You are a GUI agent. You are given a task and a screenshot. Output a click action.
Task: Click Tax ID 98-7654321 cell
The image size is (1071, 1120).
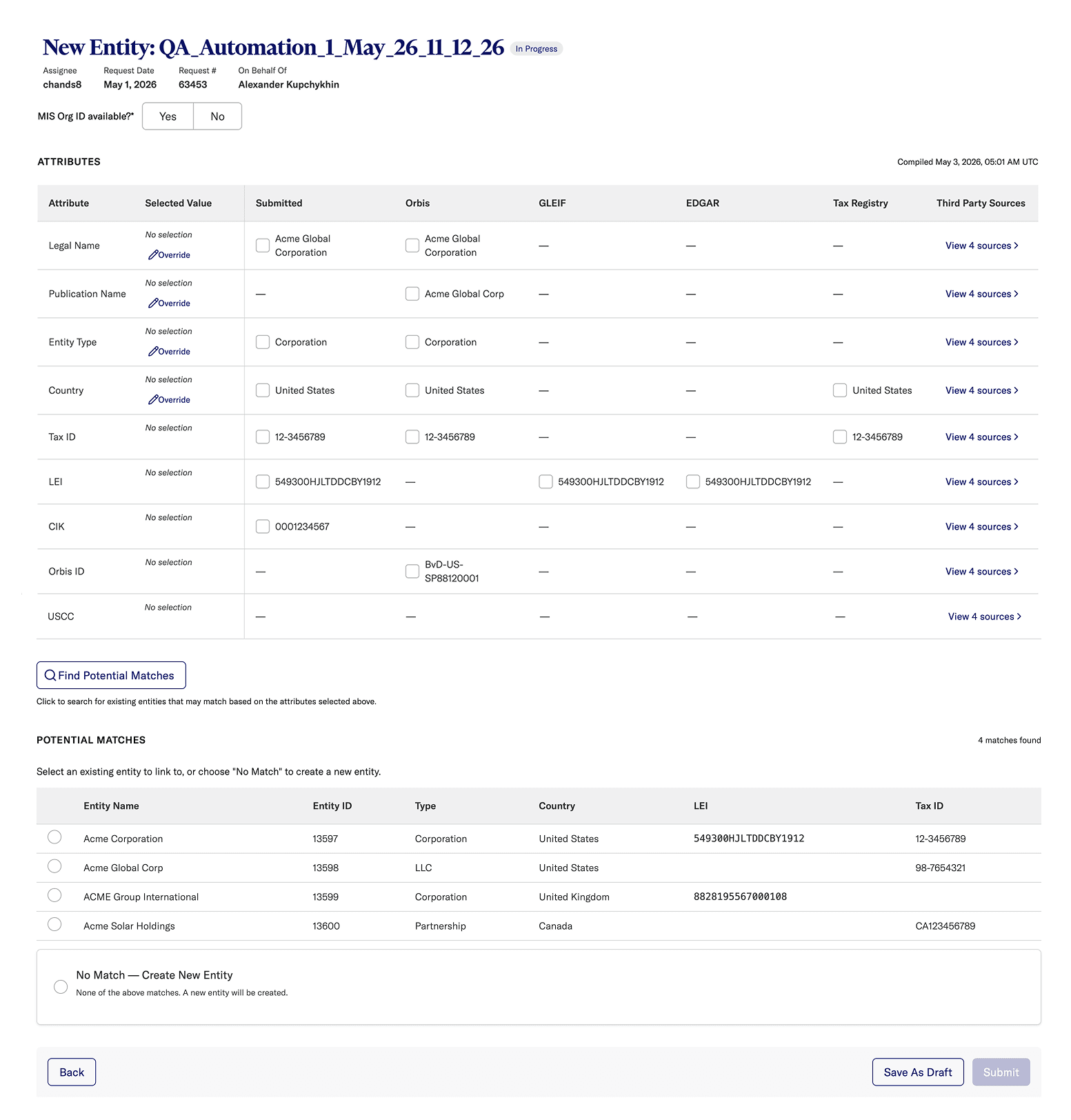[x=940, y=868]
